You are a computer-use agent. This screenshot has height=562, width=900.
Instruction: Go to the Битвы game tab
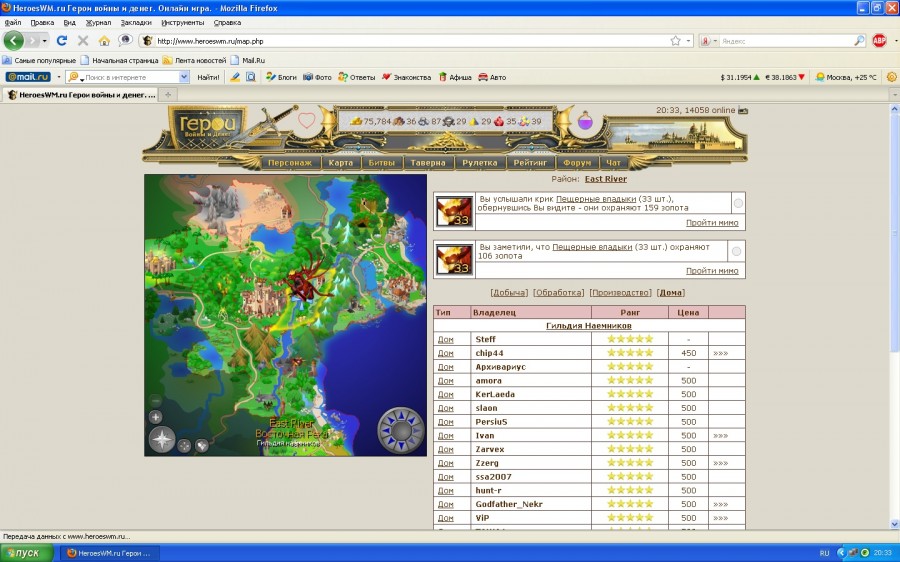(x=382, y=162)
